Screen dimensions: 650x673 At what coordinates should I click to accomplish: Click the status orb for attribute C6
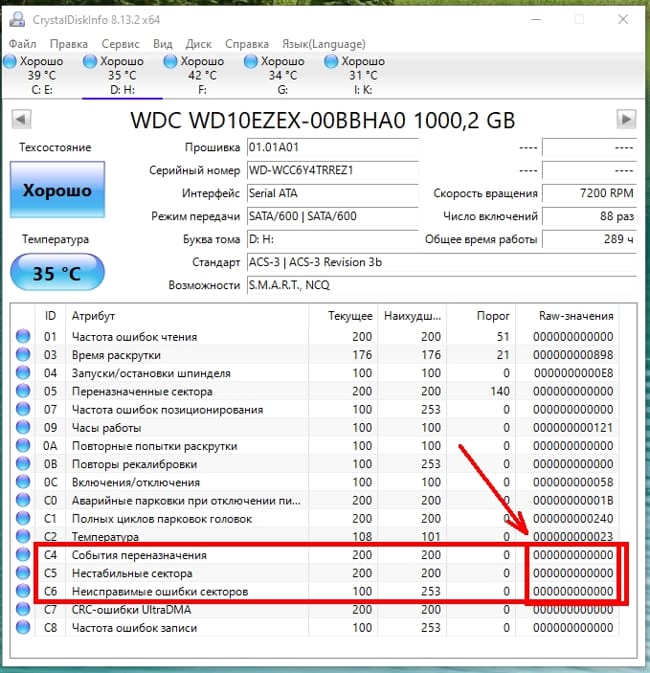point(23,591)
